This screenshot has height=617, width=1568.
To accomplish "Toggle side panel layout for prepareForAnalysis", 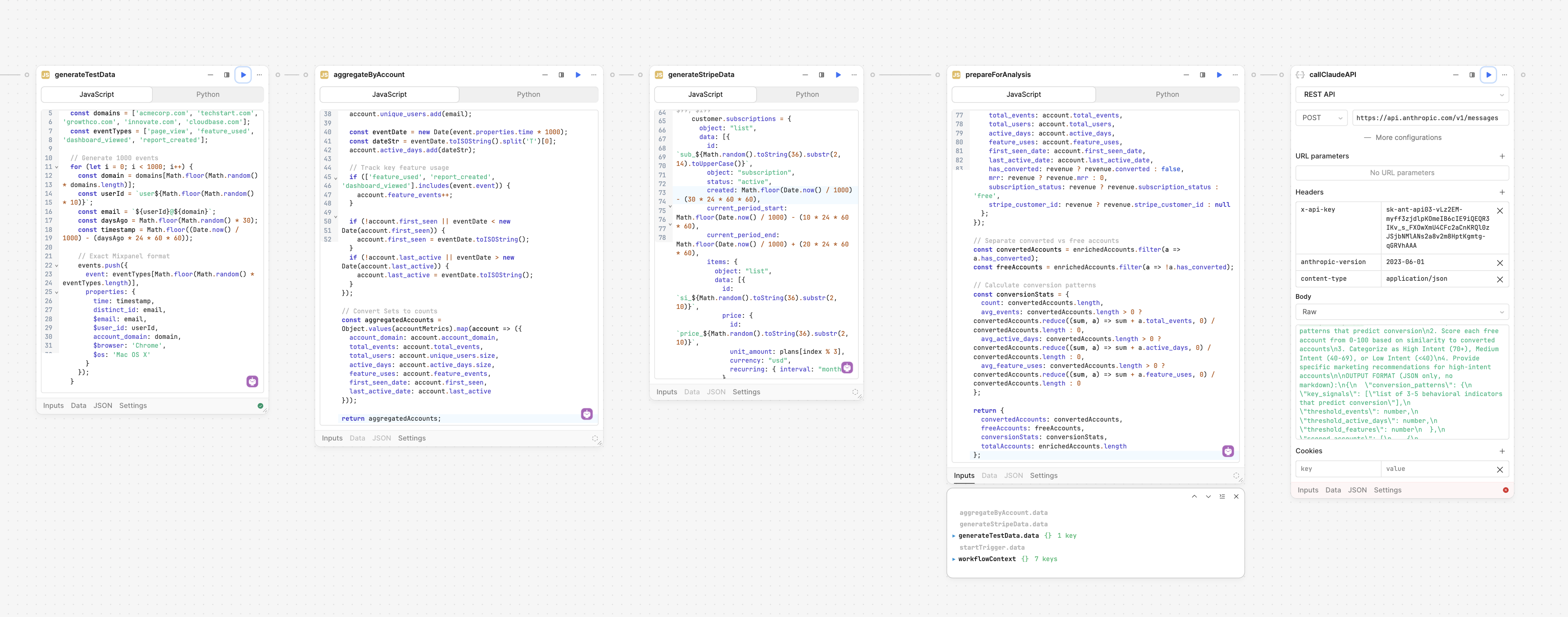I will (x=1202, y=75).
